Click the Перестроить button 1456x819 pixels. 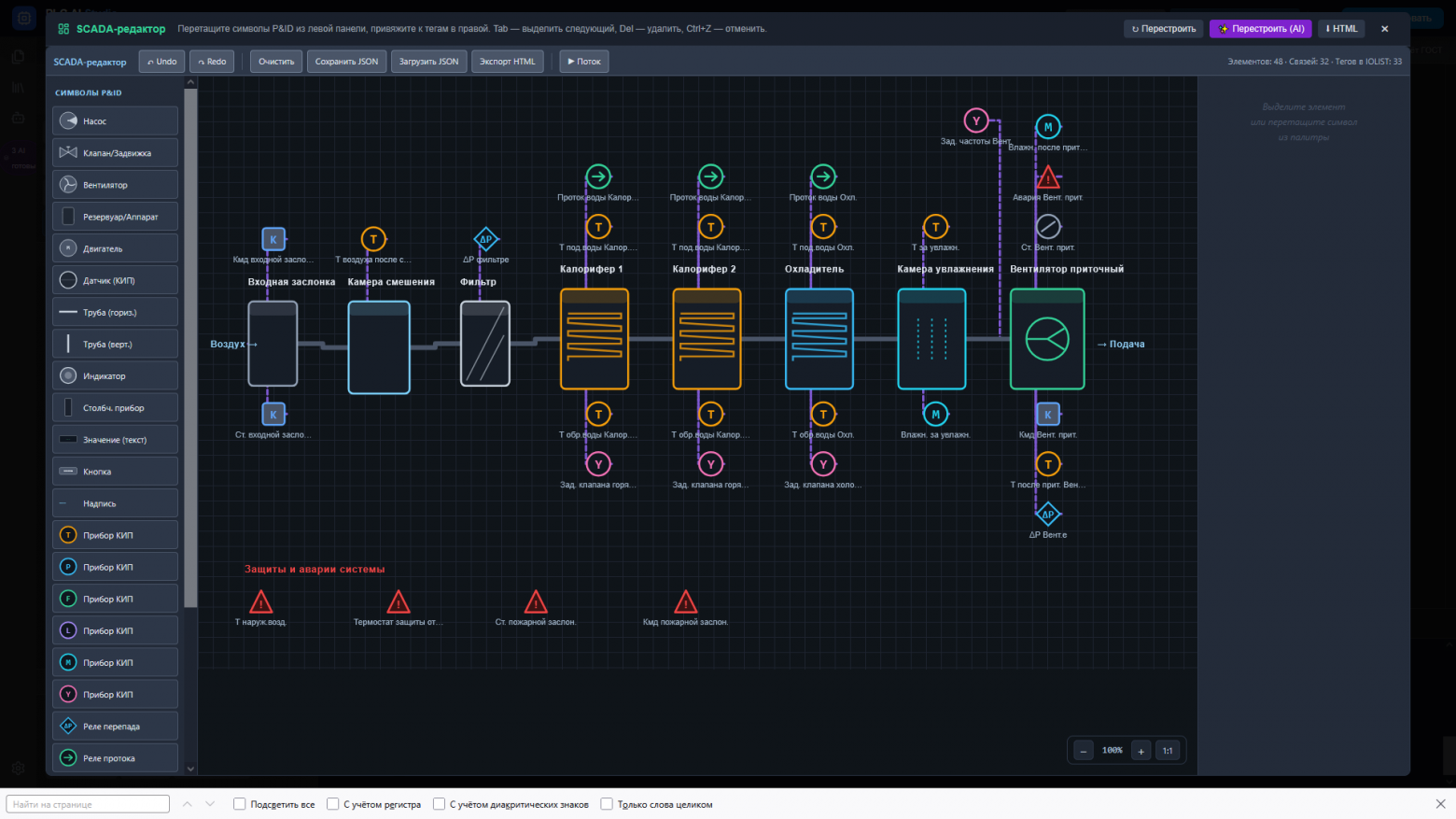point(1164,29)
